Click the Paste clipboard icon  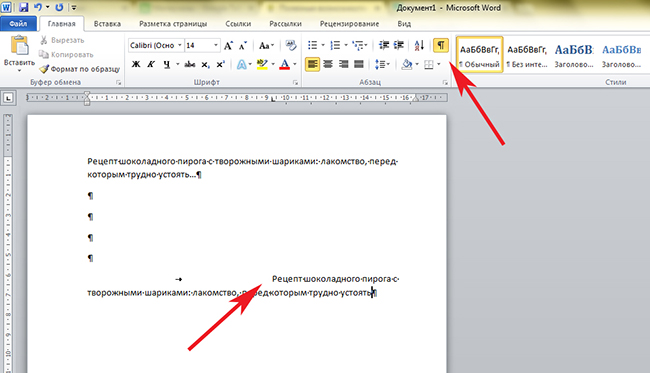19,46
